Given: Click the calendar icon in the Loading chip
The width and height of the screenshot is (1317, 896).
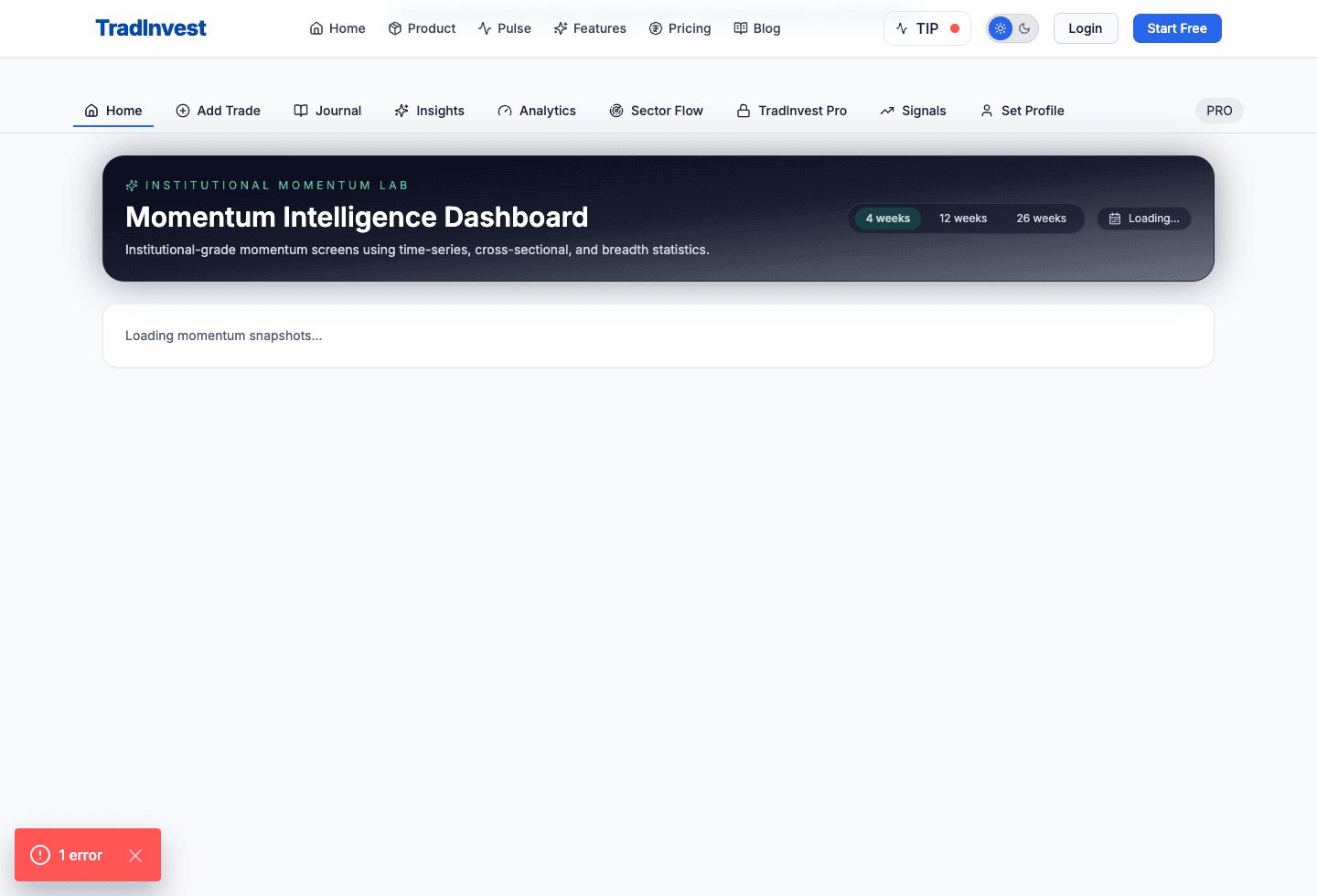Looking at the screenshot, I should pyautogui.click(x=1115, y=219).
